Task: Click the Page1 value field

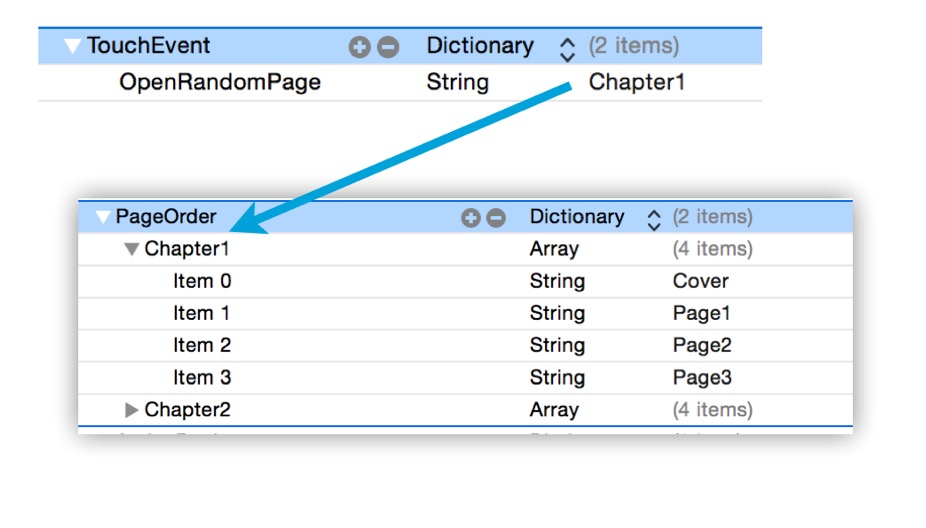Action: 702,314
